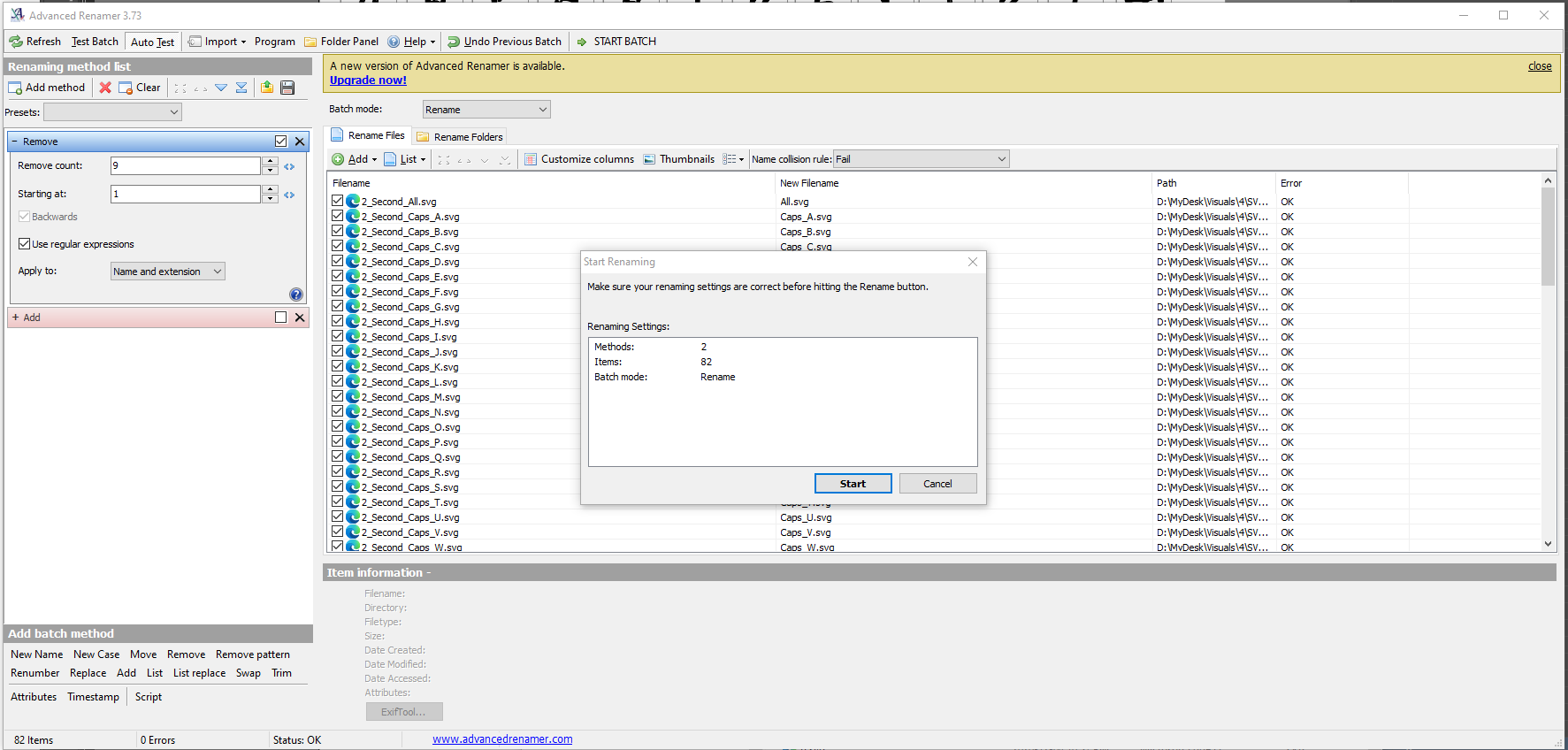Click the save preset floppy disk icon
Viewport: 1568px width, 750px height.
pos(287,88)
